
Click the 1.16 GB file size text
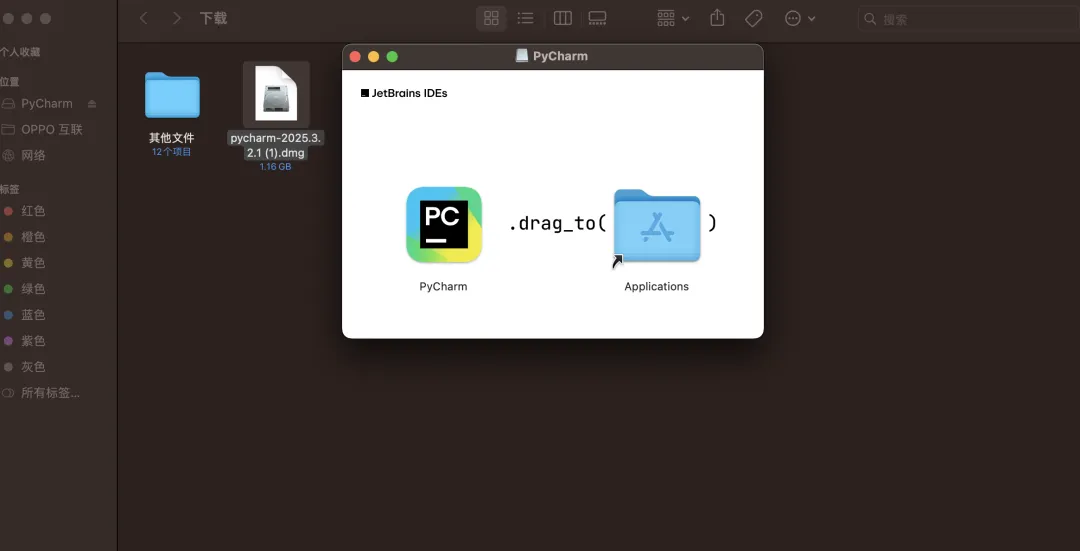(x=276, y=167)
